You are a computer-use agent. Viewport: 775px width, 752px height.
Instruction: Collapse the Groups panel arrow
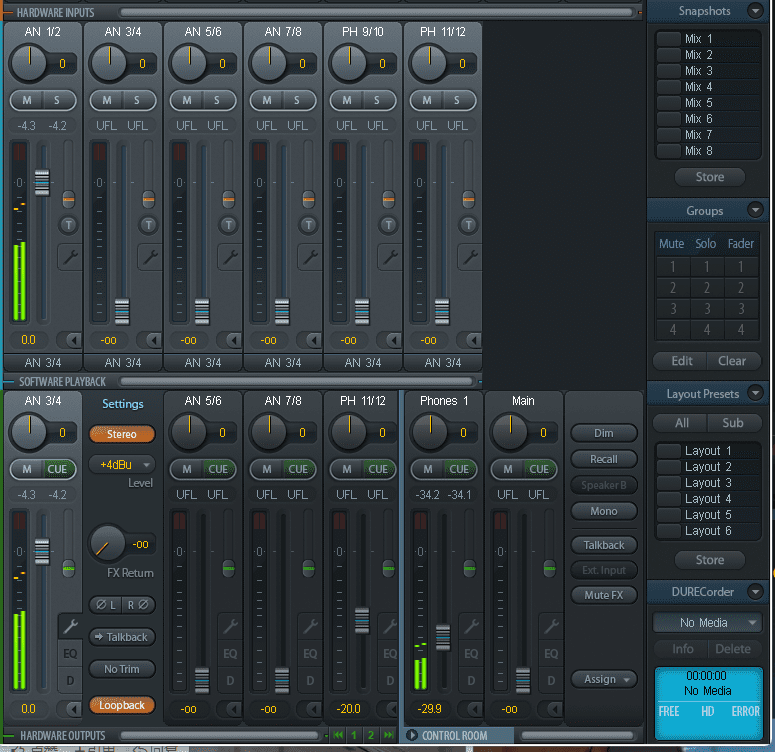[x=755, y=210]
